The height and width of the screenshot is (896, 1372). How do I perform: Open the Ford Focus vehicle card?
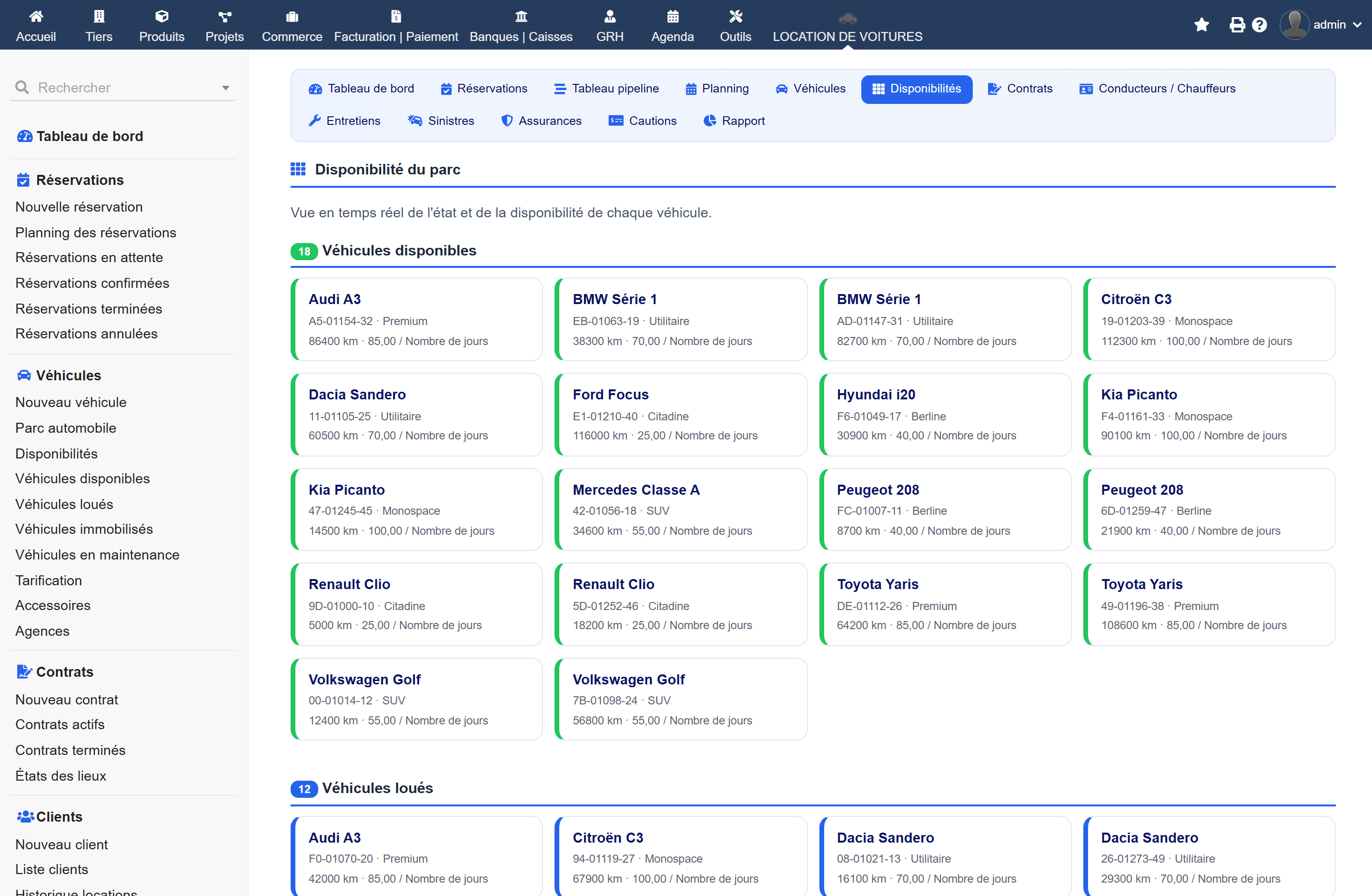click(x=681, y=415)
